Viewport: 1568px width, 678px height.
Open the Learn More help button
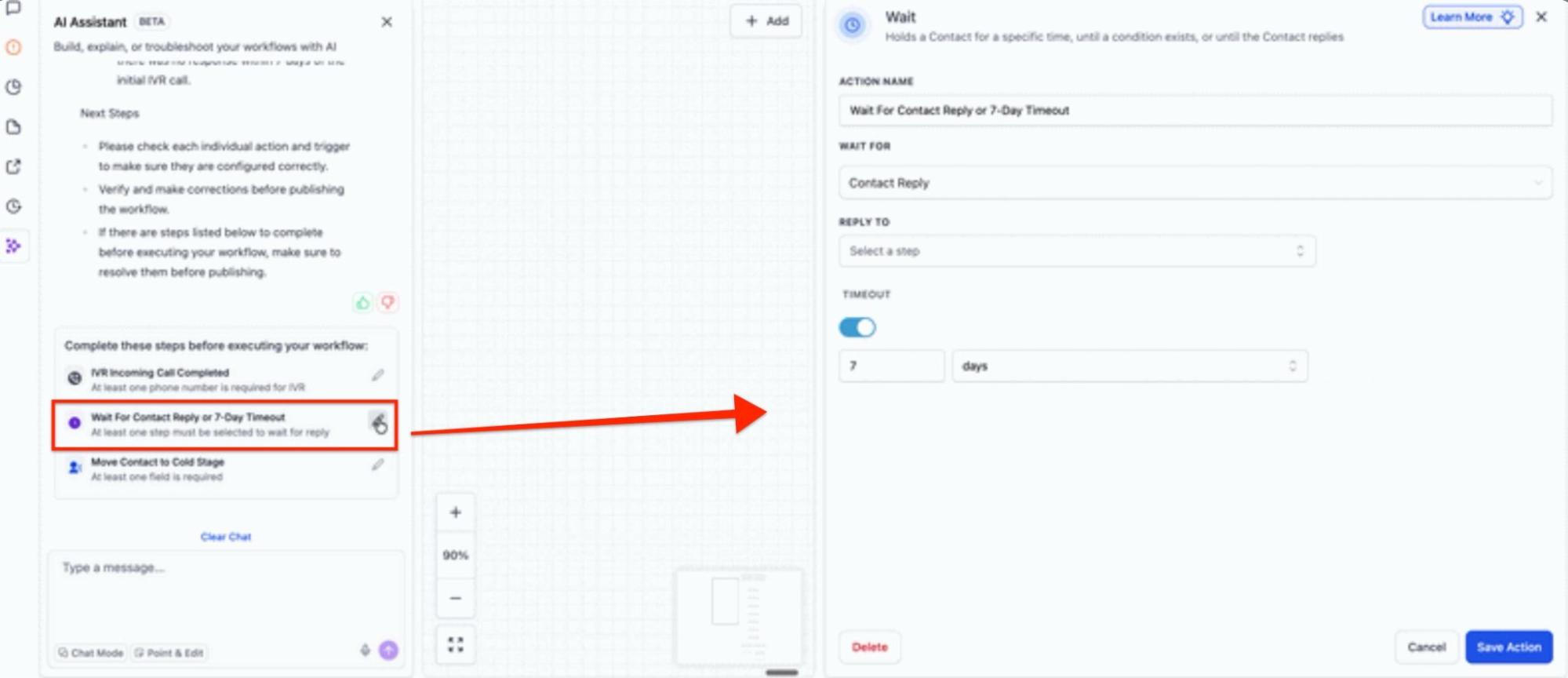(x=1472, y=17)
